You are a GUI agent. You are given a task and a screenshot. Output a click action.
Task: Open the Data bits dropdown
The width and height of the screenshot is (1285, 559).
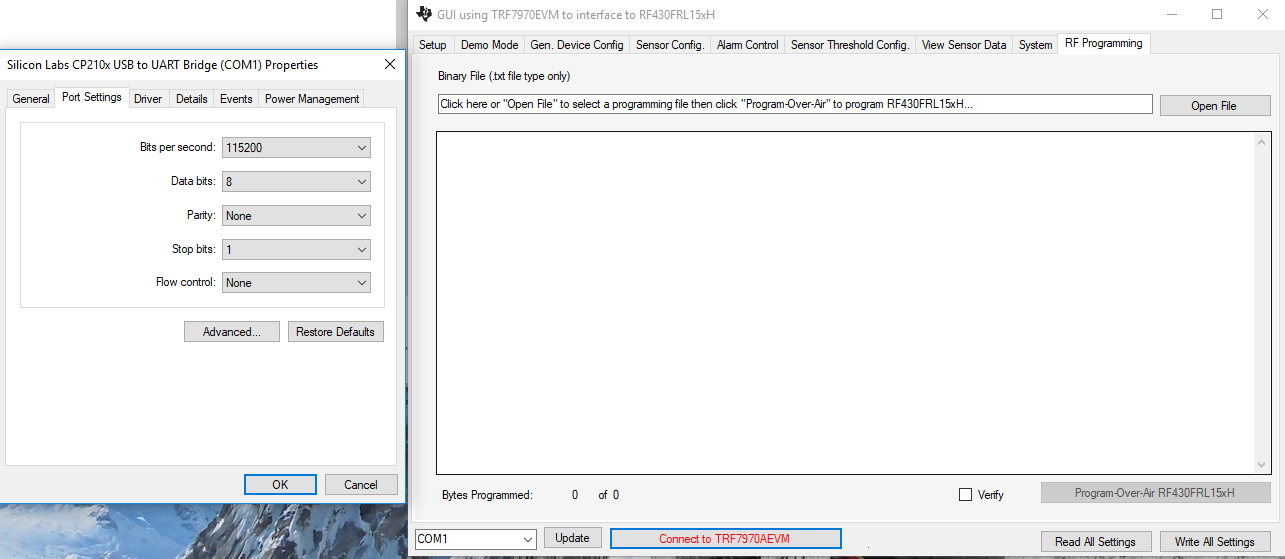point(296,182)
